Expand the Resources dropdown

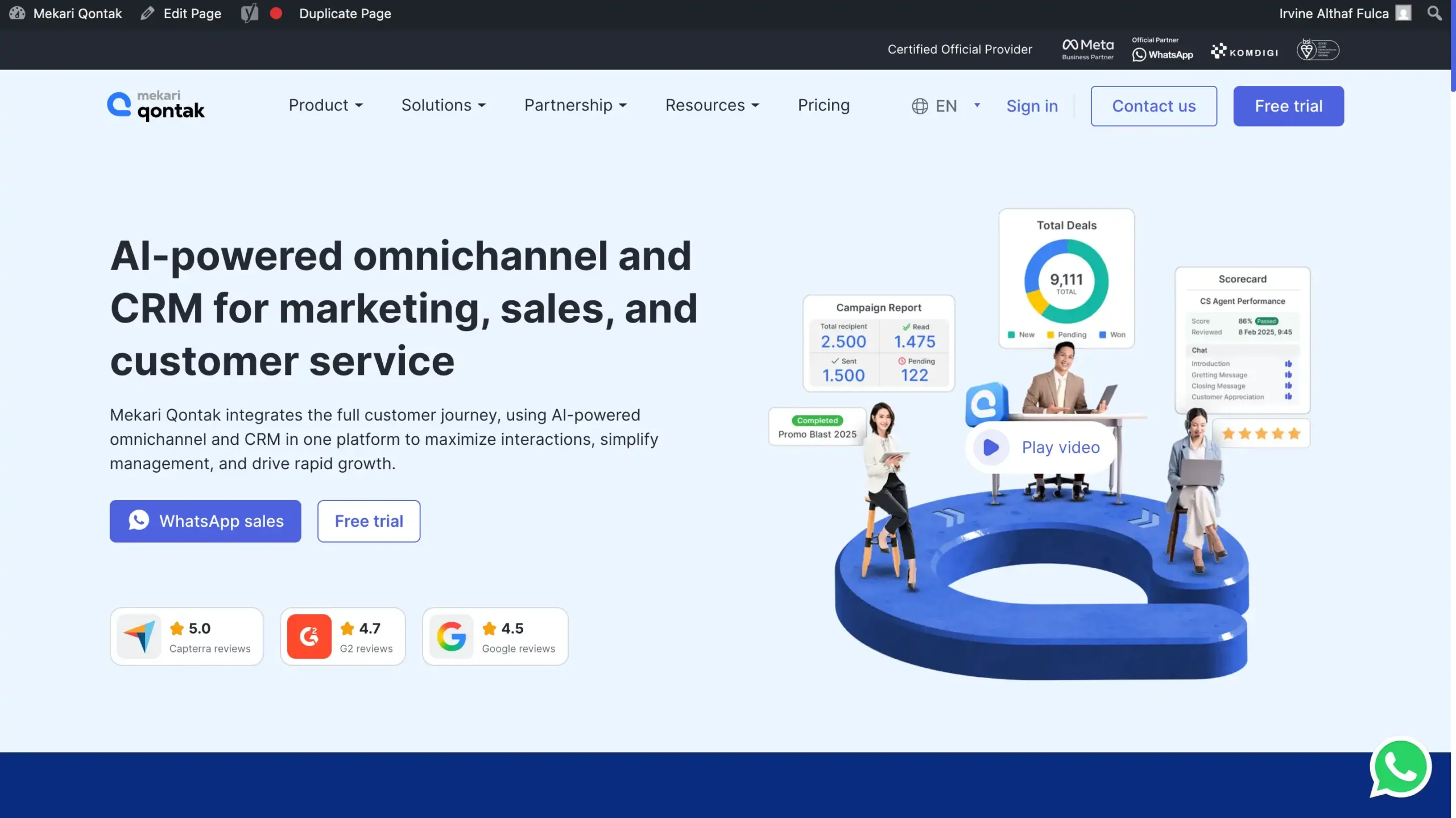pyautogui.click(x=712, y=105)
